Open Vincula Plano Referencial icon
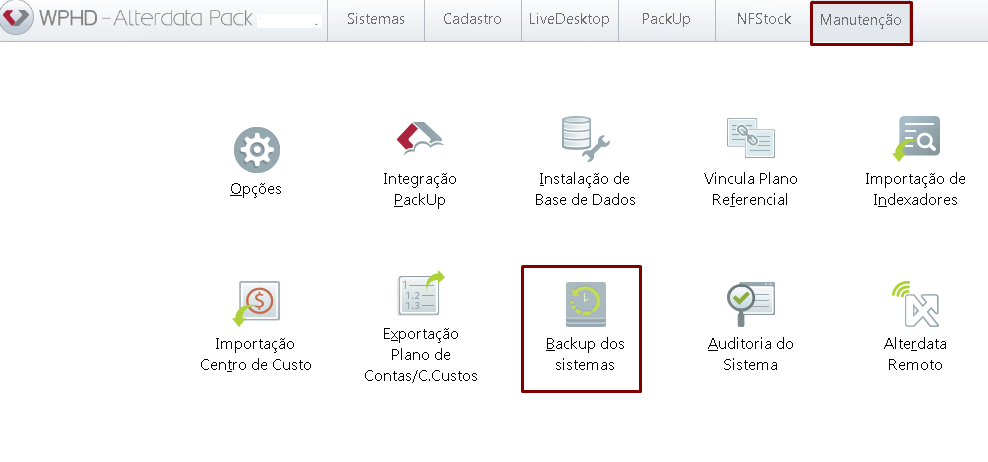The height and width of the screenshot is (462, 988). click(750, 137)
